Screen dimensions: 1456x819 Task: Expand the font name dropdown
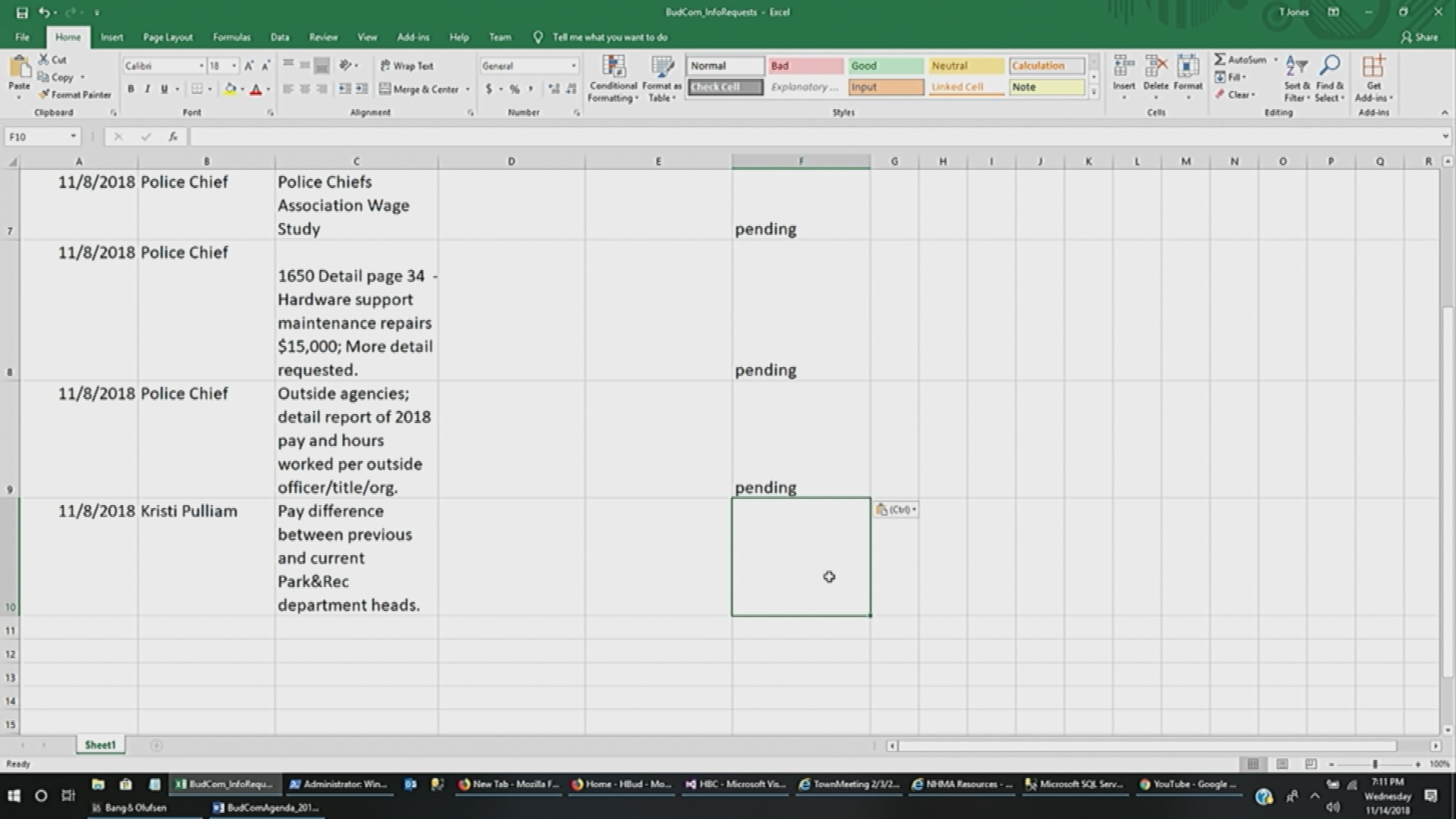pyautogui.click(x=201, y=66)
